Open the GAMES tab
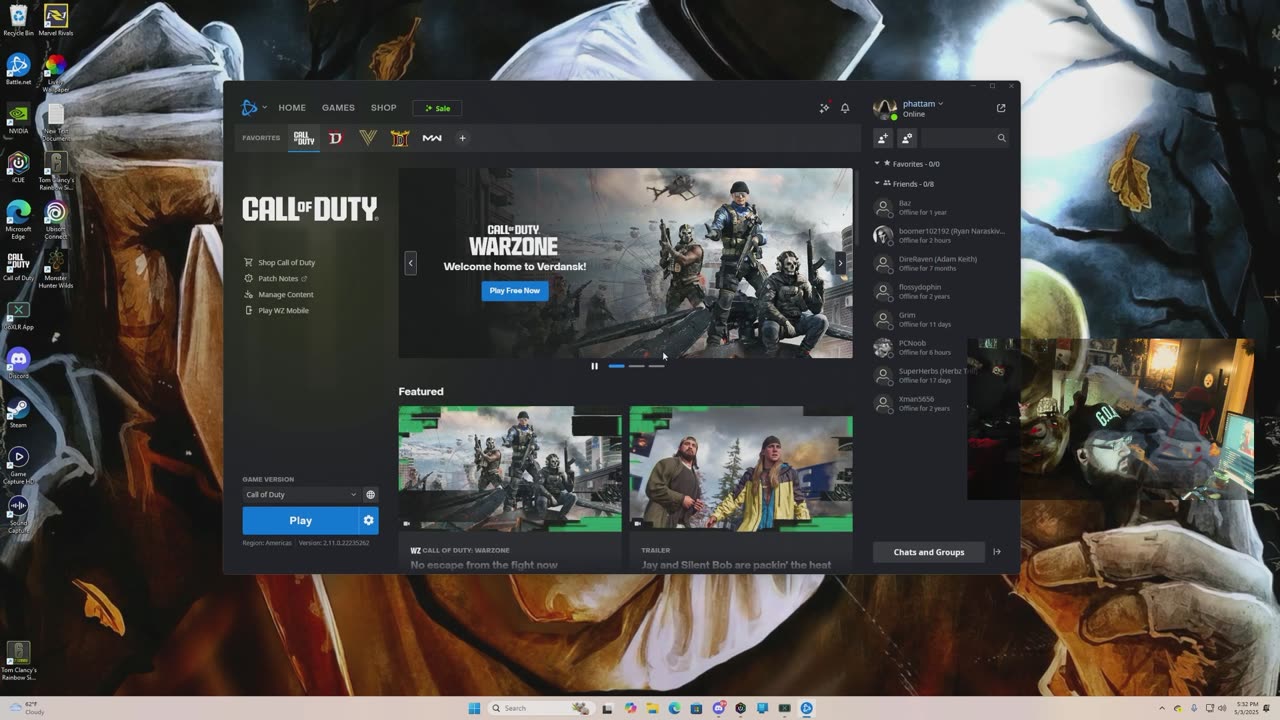 tap(338, 108)
